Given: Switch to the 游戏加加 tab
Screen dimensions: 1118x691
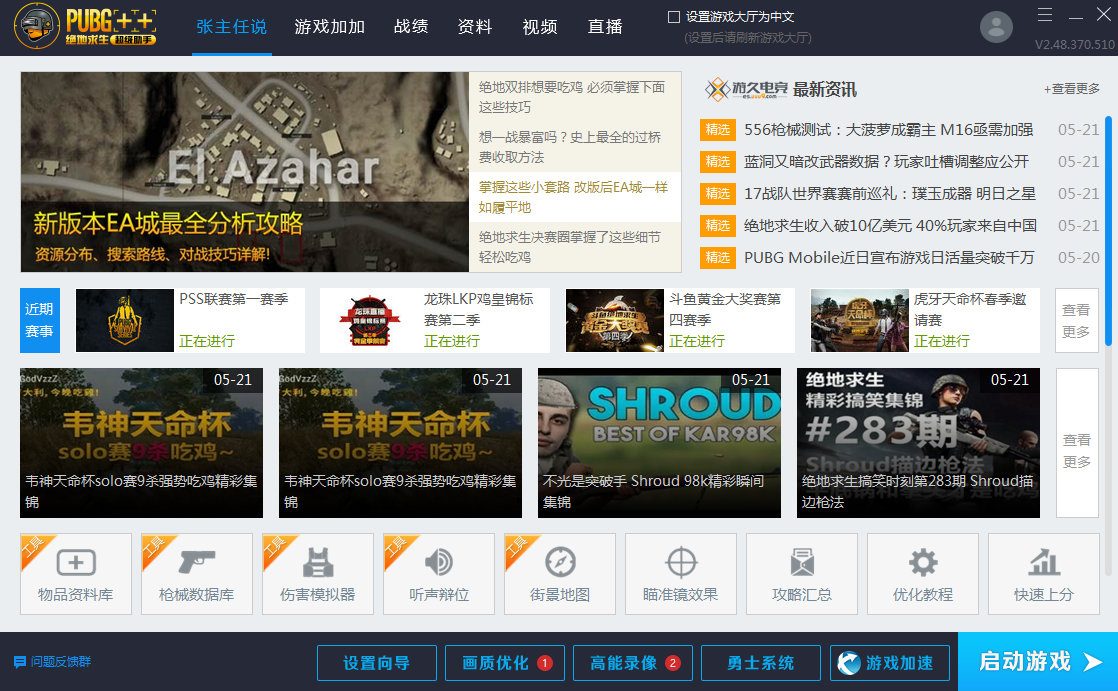Looking at the screenshot, I should pos(330,27).
